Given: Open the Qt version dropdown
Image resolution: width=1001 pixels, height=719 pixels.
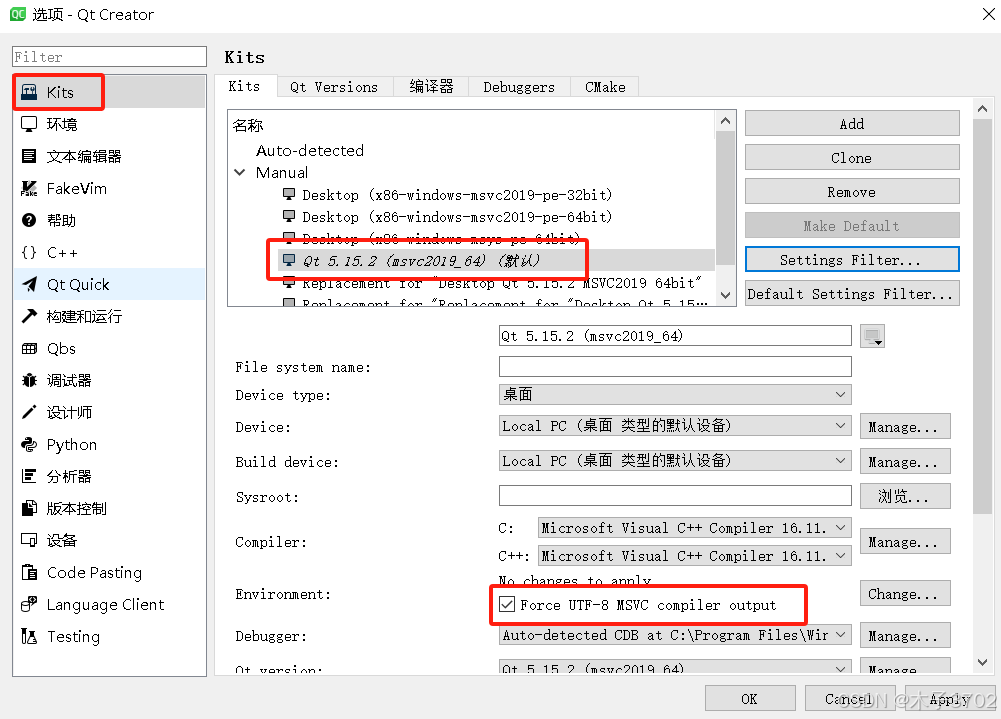Looking at the screenshot, I should click(675, 668).
